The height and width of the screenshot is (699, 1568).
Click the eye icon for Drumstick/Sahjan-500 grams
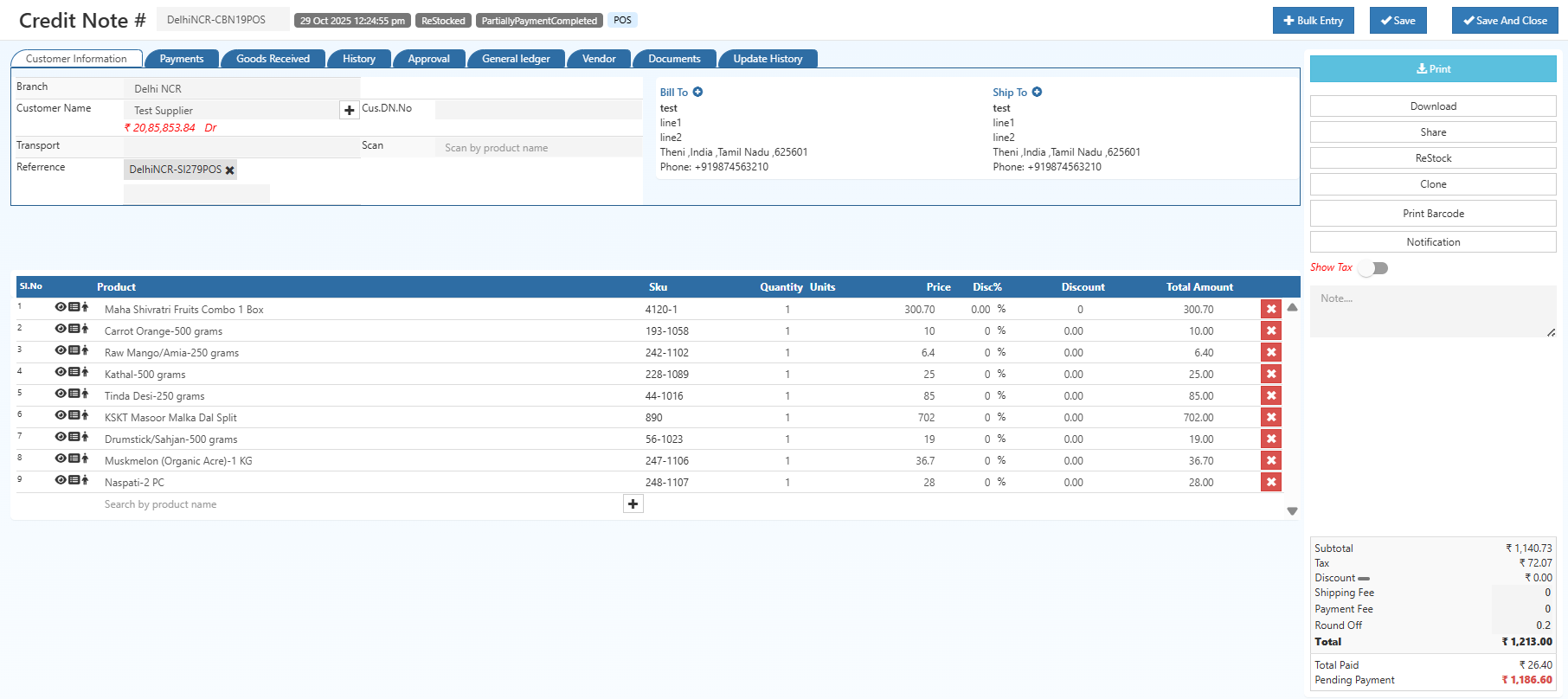coord(61,437)
